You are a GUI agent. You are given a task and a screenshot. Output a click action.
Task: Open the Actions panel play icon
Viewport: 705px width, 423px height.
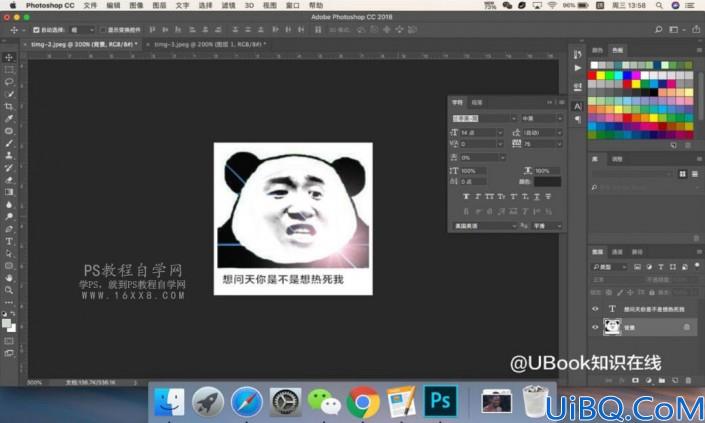point(578,68)
